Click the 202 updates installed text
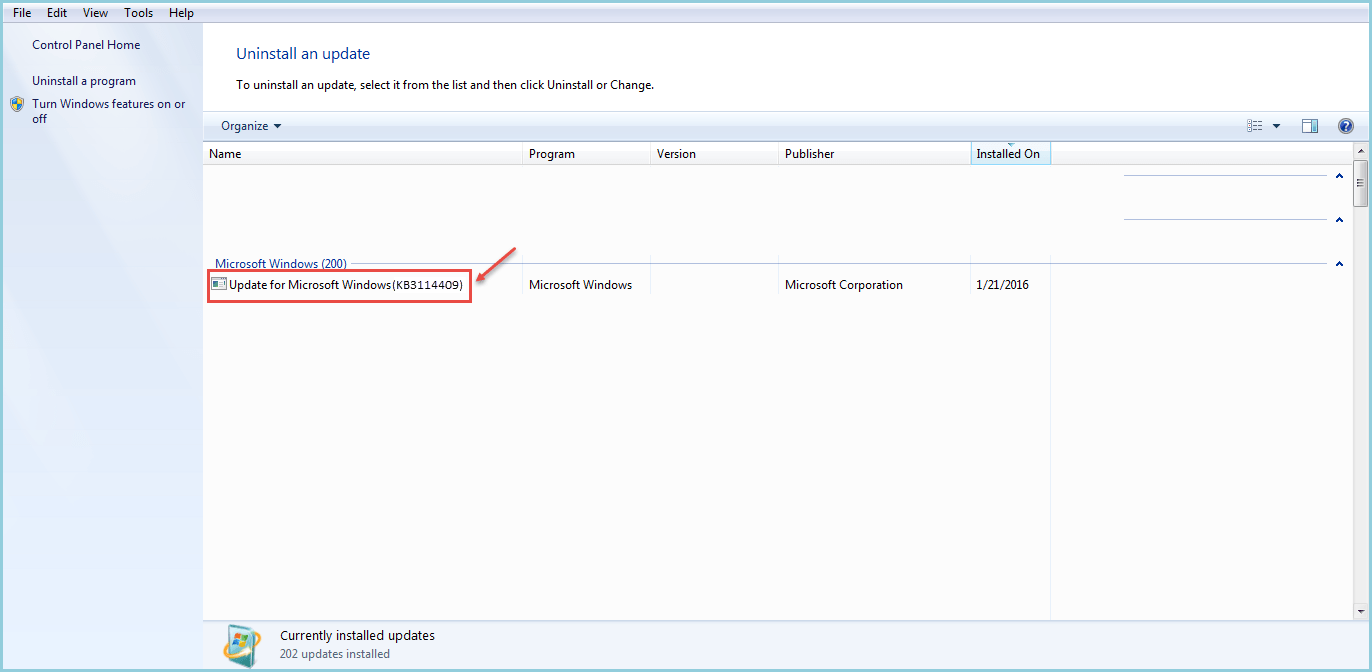 coord(335,654)
